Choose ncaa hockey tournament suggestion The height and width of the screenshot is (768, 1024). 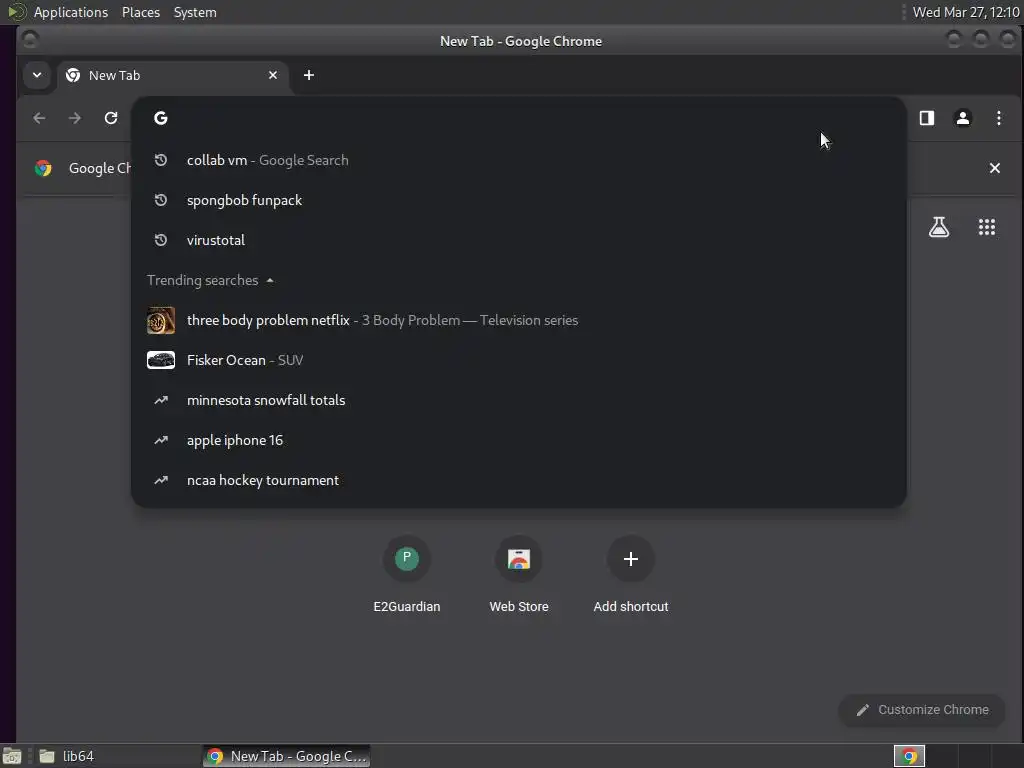coord(519,480)
